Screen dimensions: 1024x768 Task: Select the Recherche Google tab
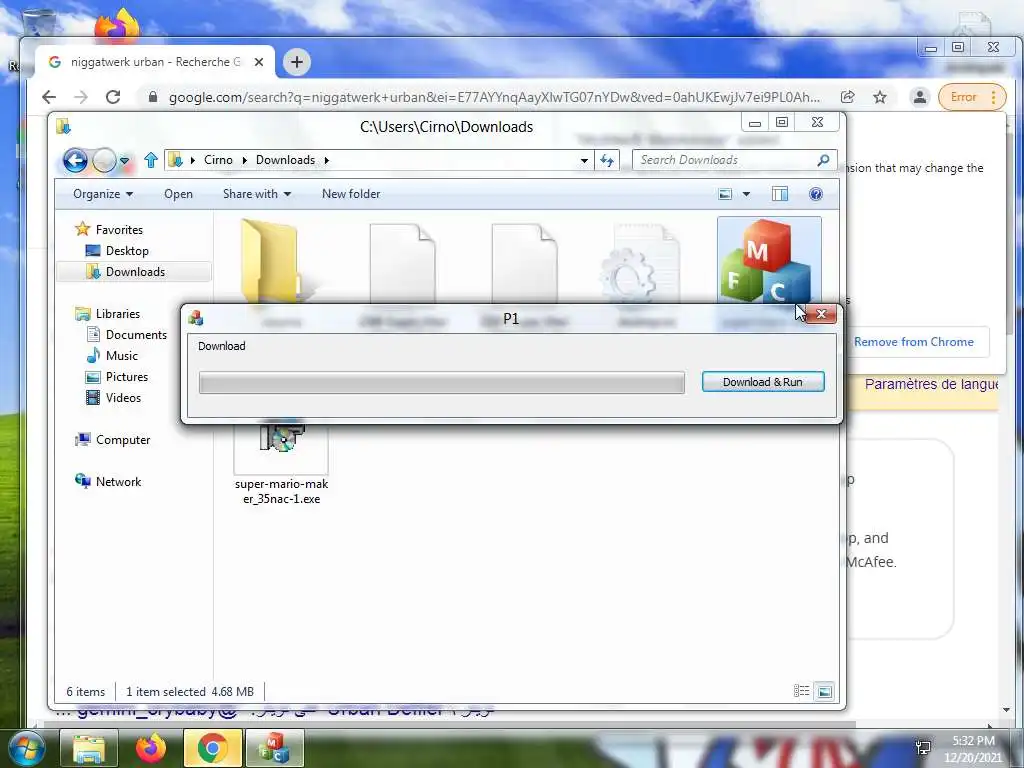(x=155, y=62)
